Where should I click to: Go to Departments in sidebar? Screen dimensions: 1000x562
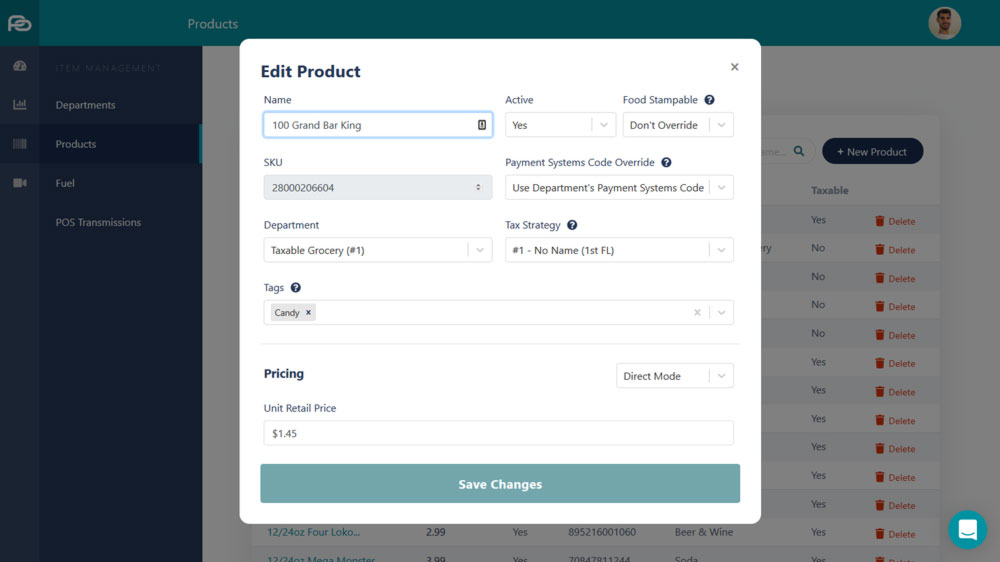[x=85, y=105]
